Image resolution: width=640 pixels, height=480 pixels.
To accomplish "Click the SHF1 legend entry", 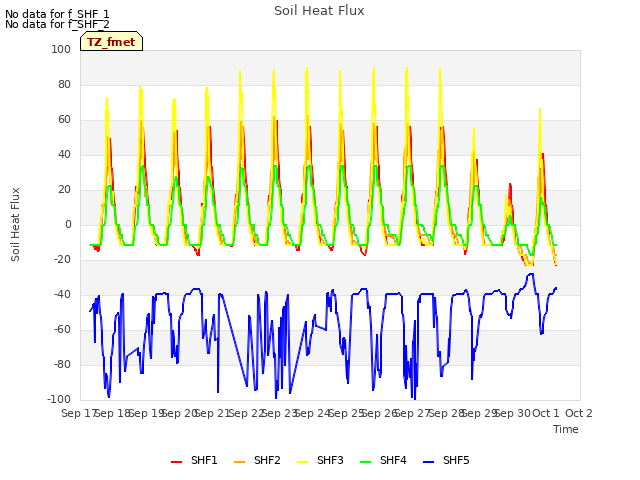I will (194, 460).
